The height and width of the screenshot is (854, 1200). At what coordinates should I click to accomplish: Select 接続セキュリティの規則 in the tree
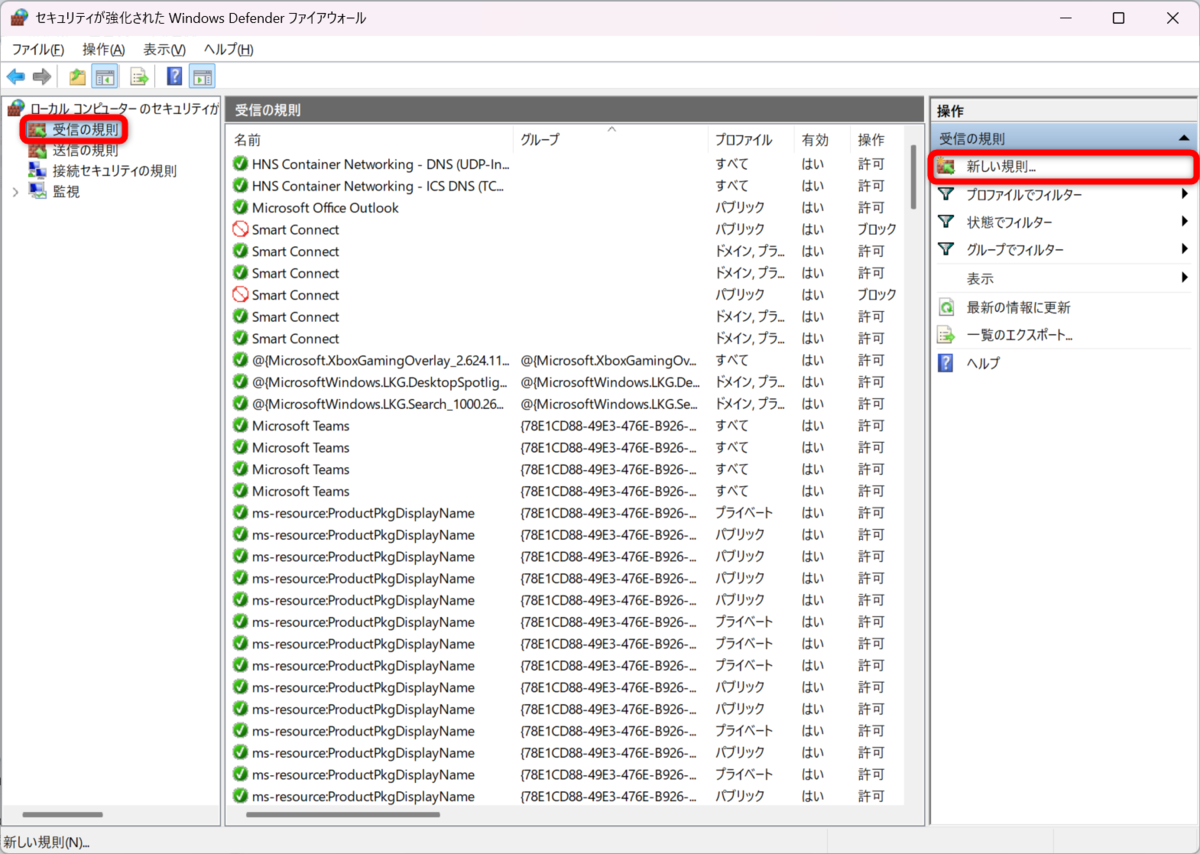click(114, 171)
